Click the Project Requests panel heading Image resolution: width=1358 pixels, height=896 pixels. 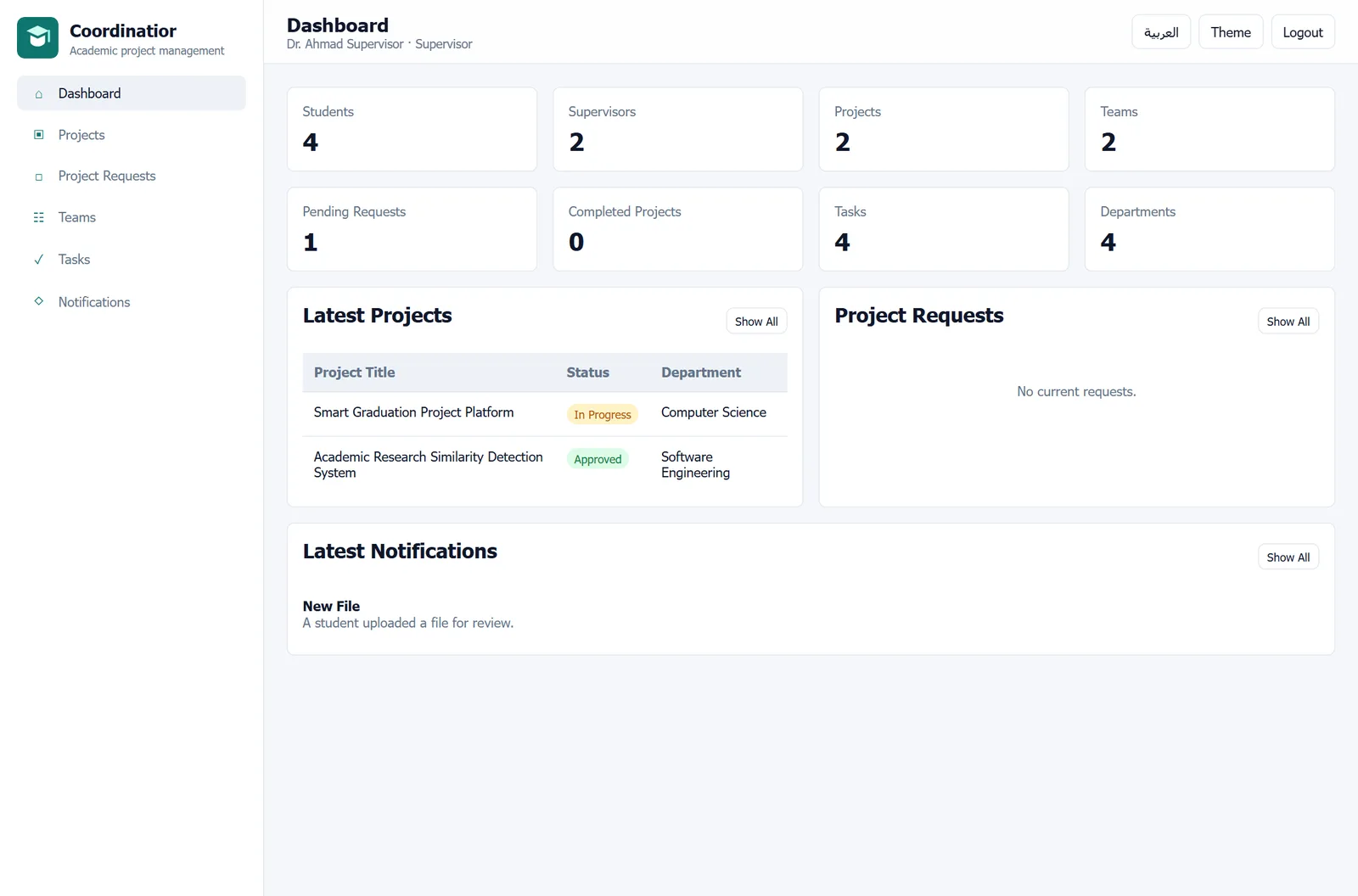point(919,316)
